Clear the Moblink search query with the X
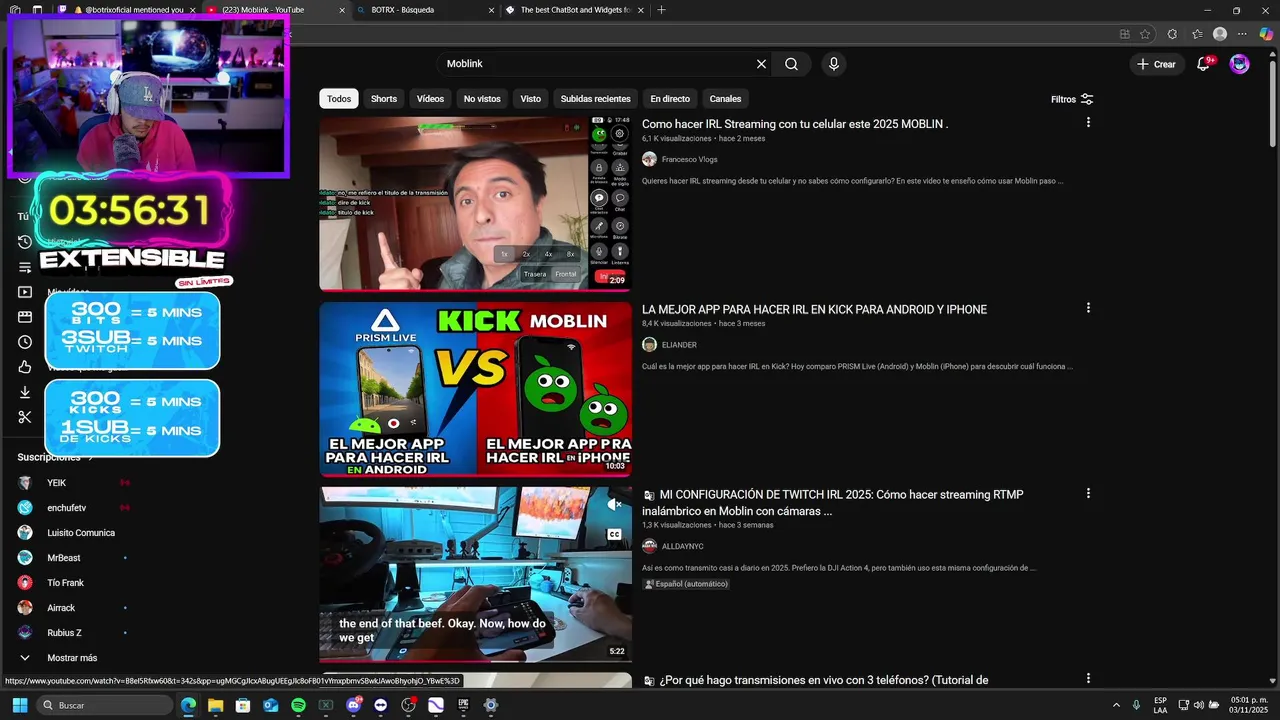Image resolution: width=1280 pixels, height=720 pixels. (x=761, y=64)
